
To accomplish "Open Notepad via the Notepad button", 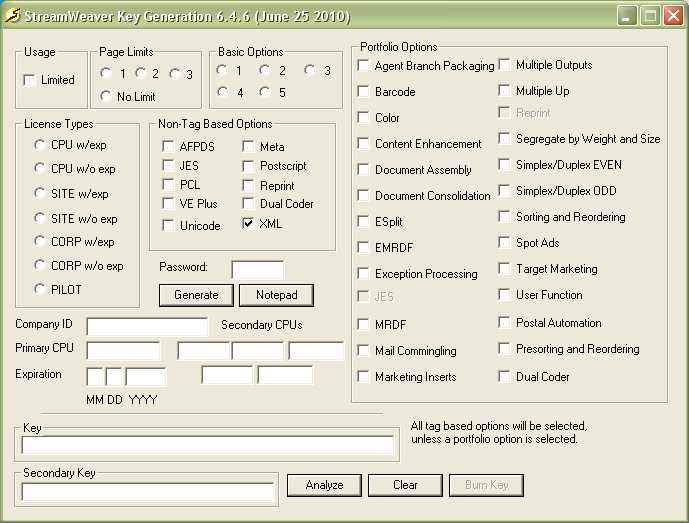I will pos(276,295).
